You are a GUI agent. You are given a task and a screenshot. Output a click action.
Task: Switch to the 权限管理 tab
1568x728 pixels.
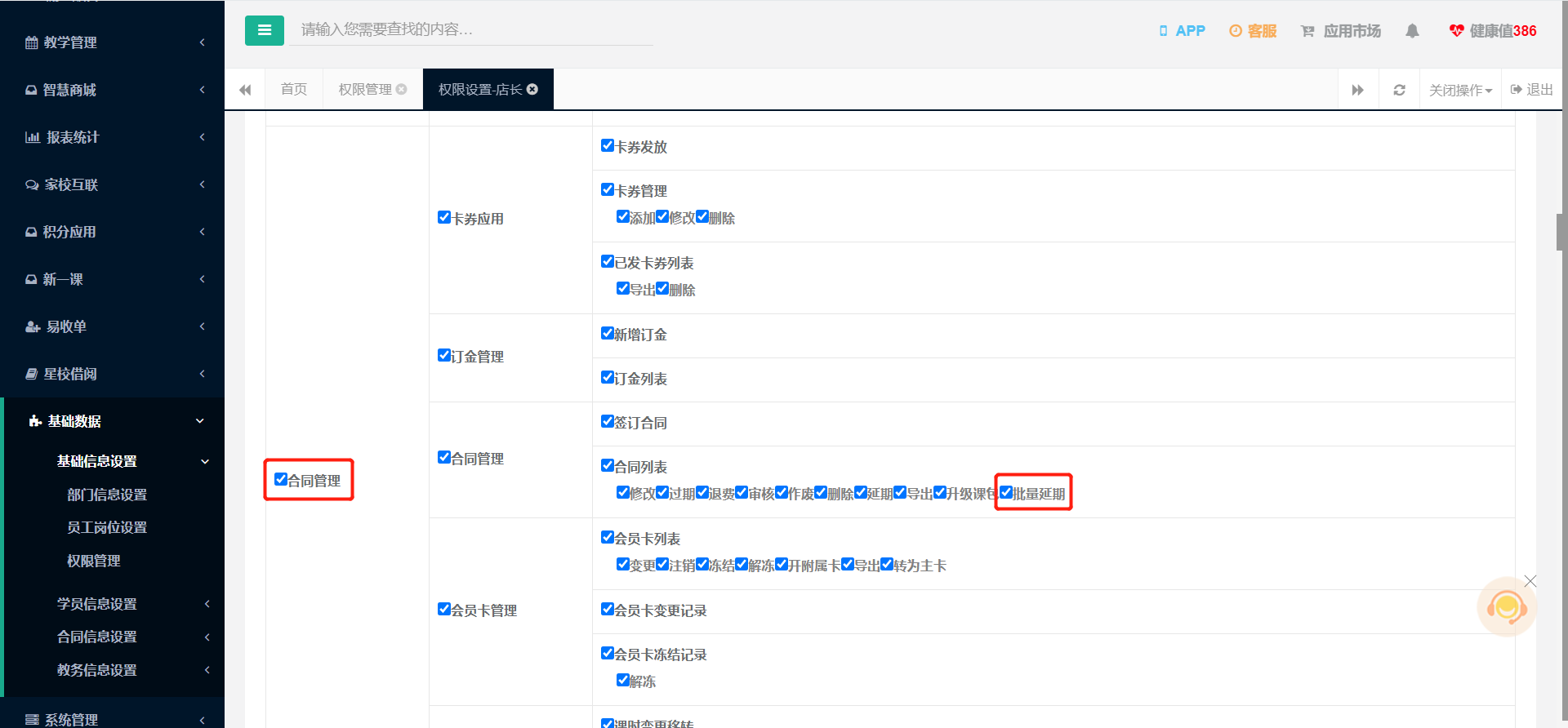[x=365, y=90]
